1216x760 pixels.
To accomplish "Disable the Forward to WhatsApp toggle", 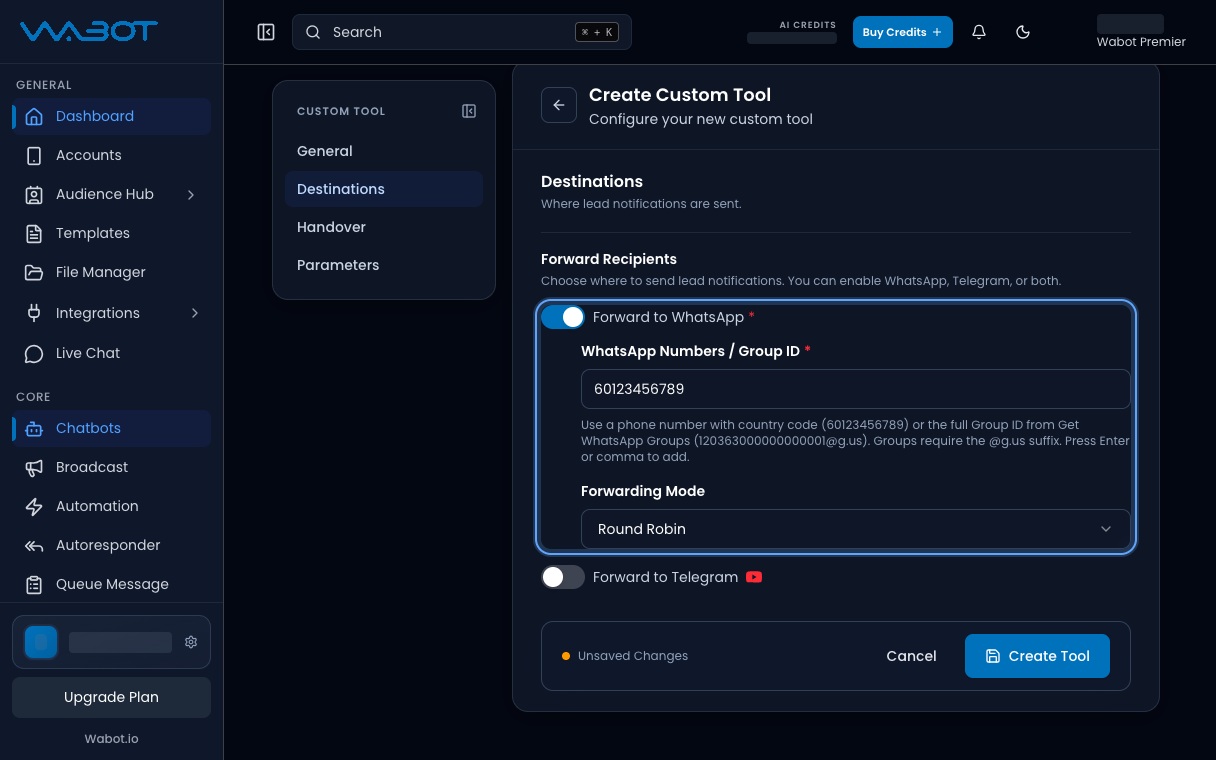I will 563,317.
